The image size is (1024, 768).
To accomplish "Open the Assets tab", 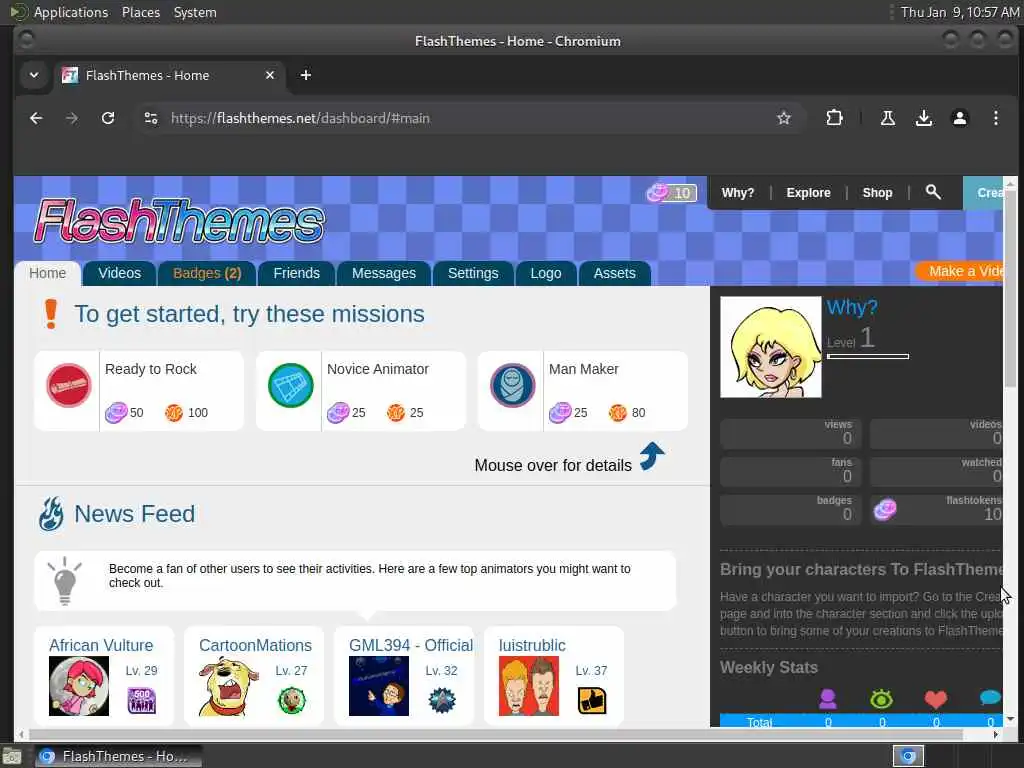I will coord(615,273).
